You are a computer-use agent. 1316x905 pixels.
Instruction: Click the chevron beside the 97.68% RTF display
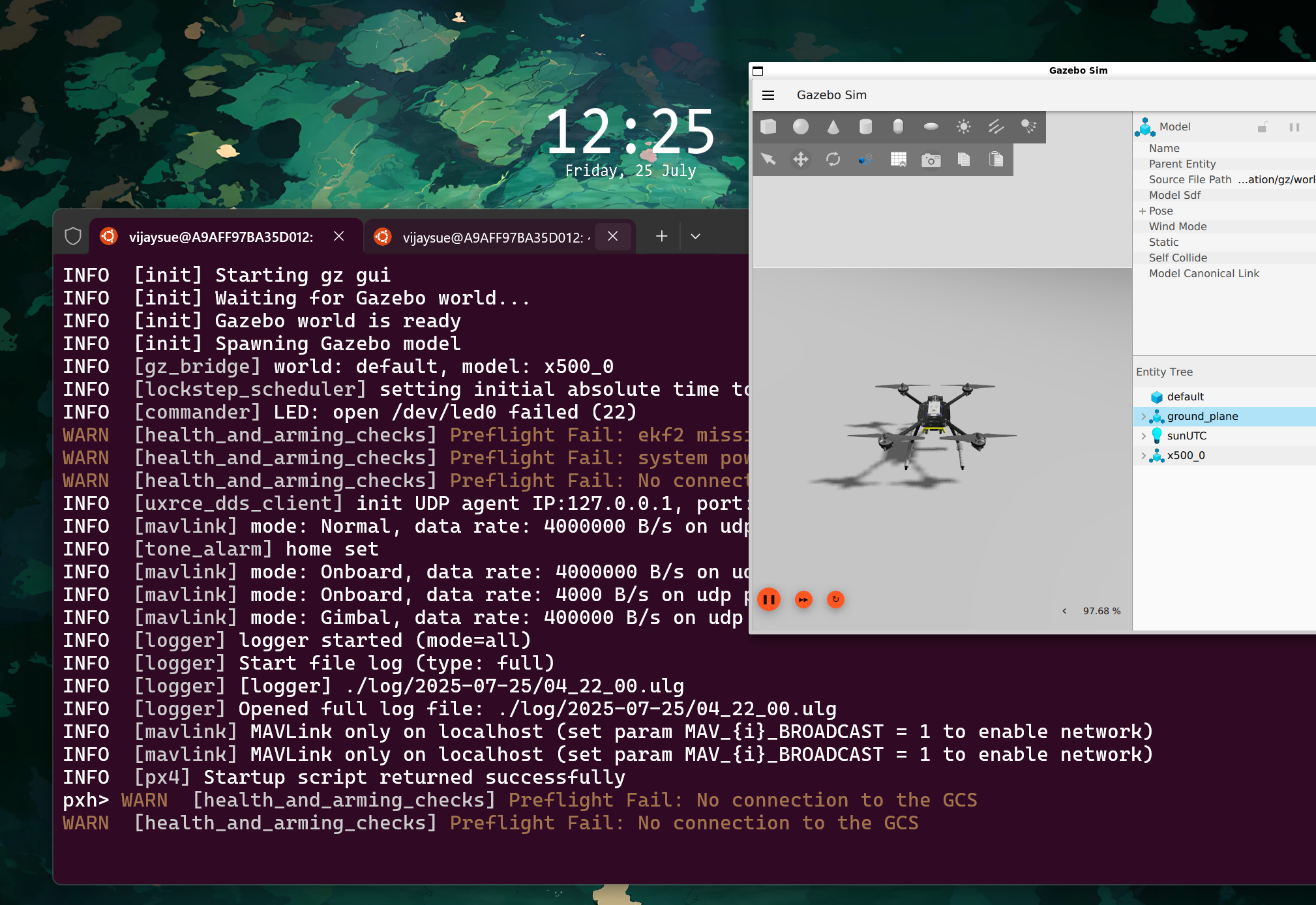point(1064,611)
